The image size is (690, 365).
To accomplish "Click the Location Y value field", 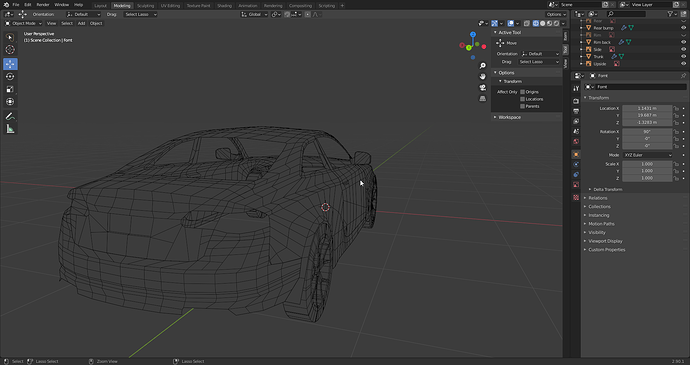I will 647,115.
